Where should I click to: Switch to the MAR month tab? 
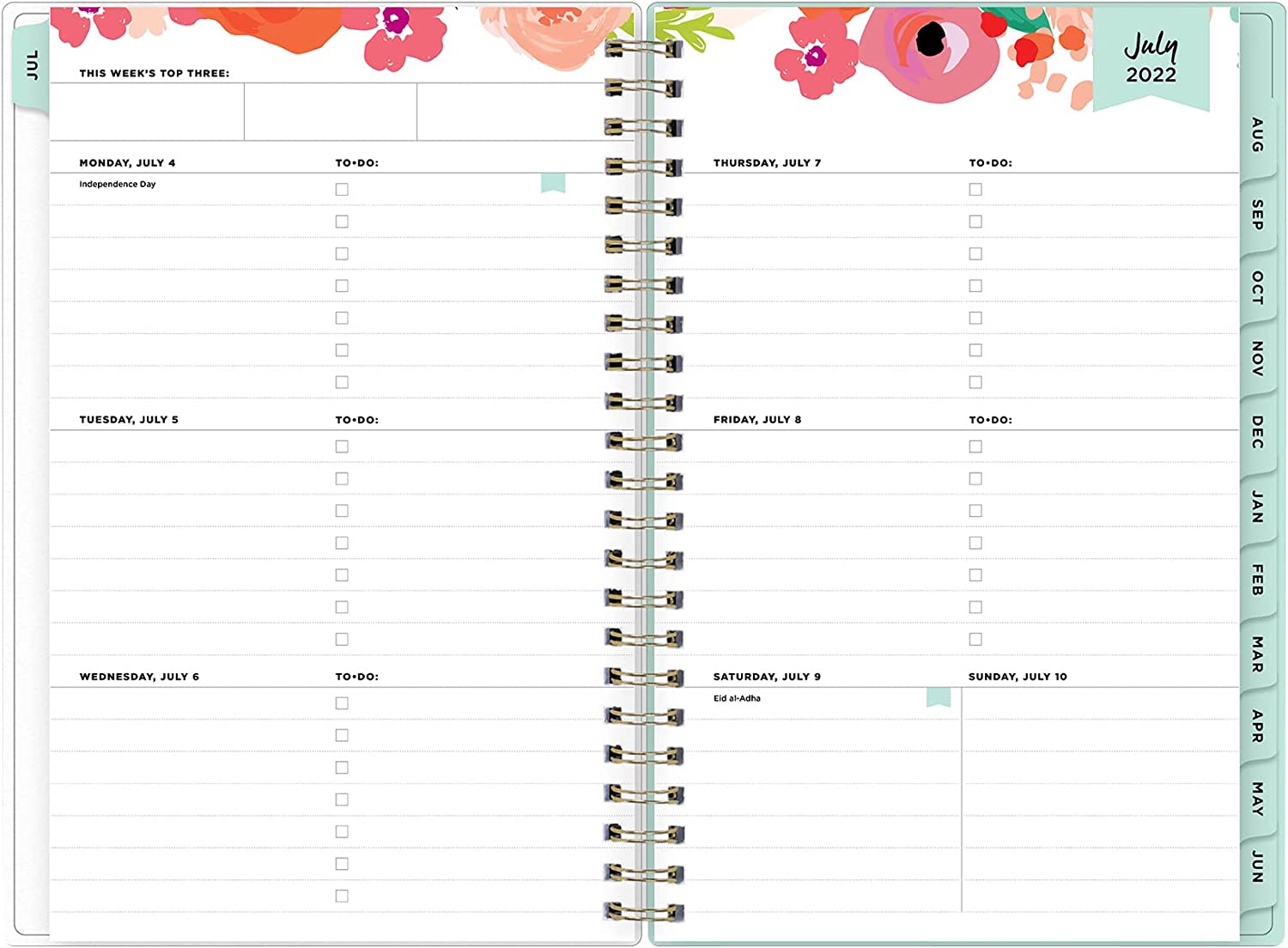click(1256, 654)
